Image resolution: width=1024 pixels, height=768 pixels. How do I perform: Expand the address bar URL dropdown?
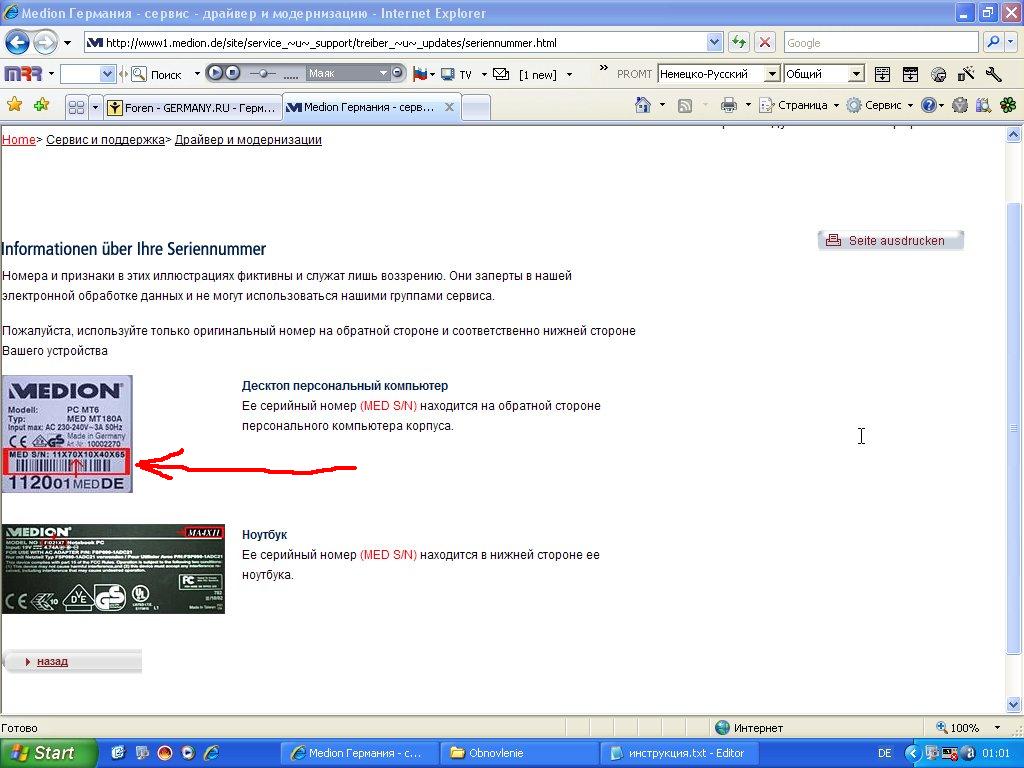coord(714,43)
